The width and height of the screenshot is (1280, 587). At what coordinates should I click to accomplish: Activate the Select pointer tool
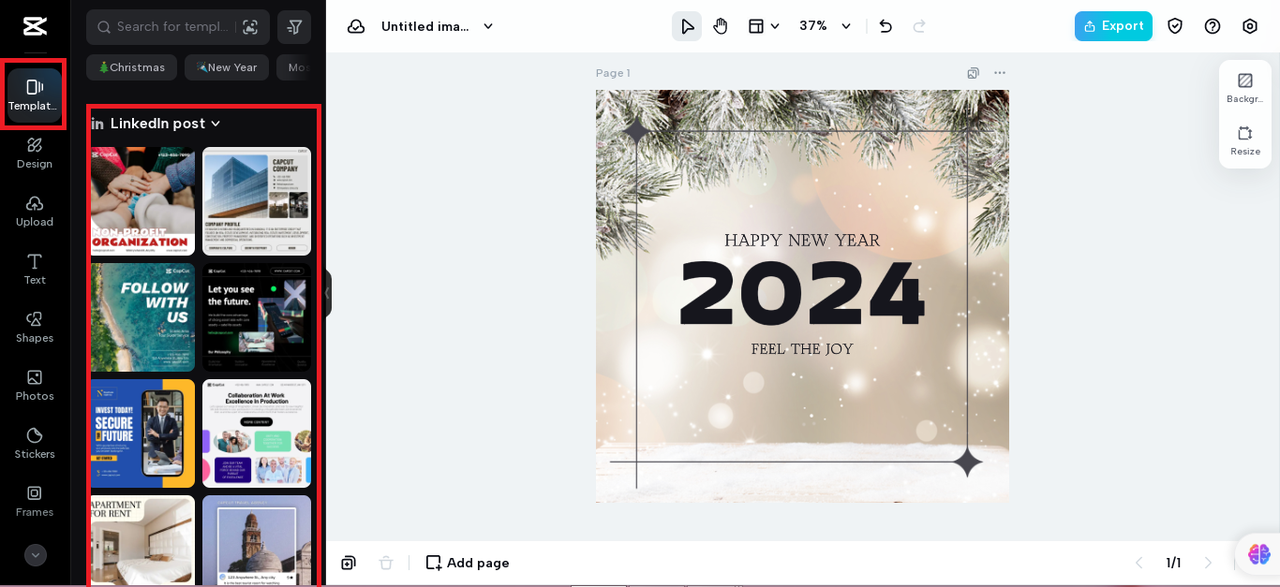pyautogui.click(x=687, y=26)
